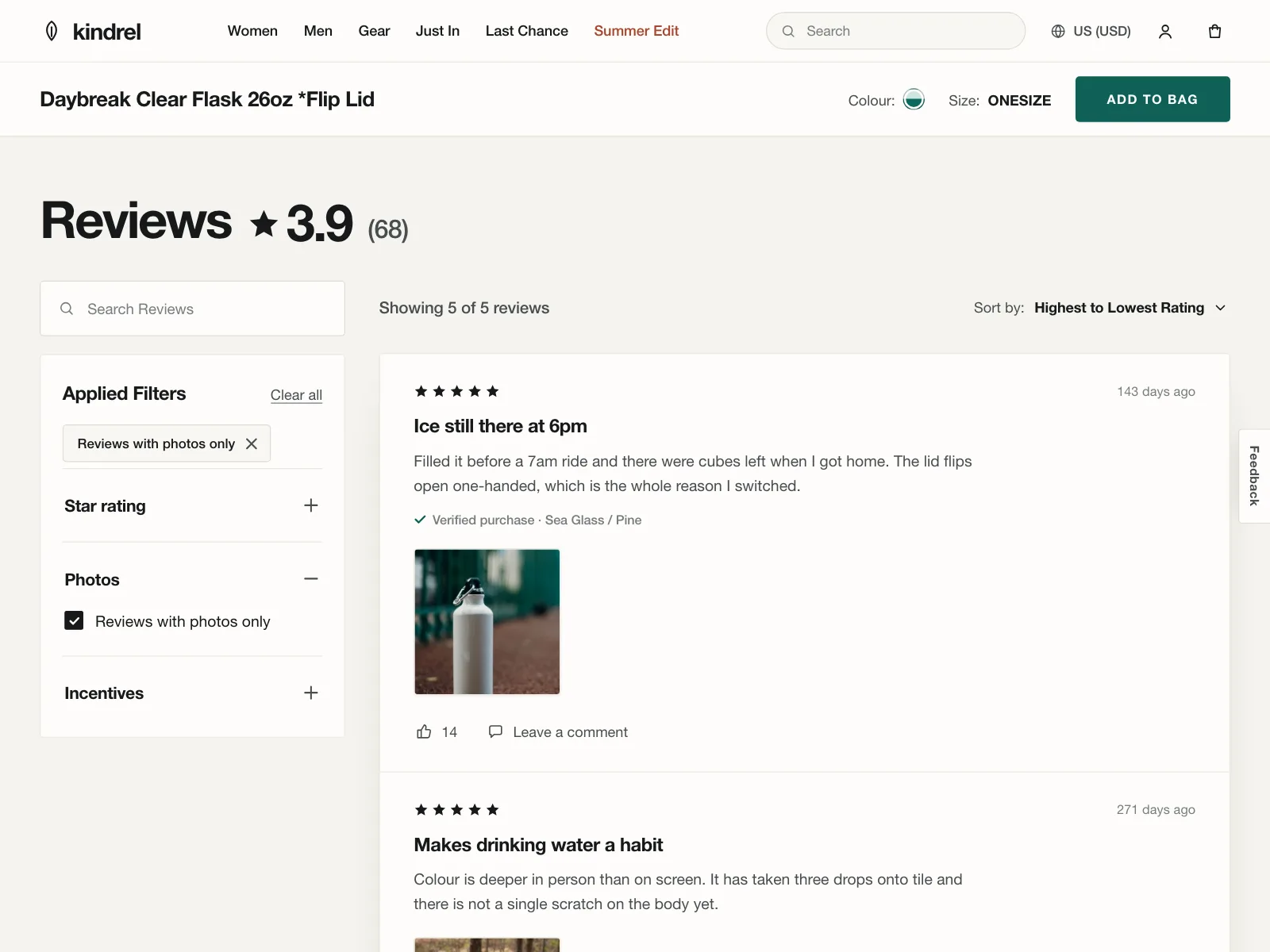The width and height of the screenshot is (1270, 952).
Task: Click the '14' likes count
Action: (449, 732)
